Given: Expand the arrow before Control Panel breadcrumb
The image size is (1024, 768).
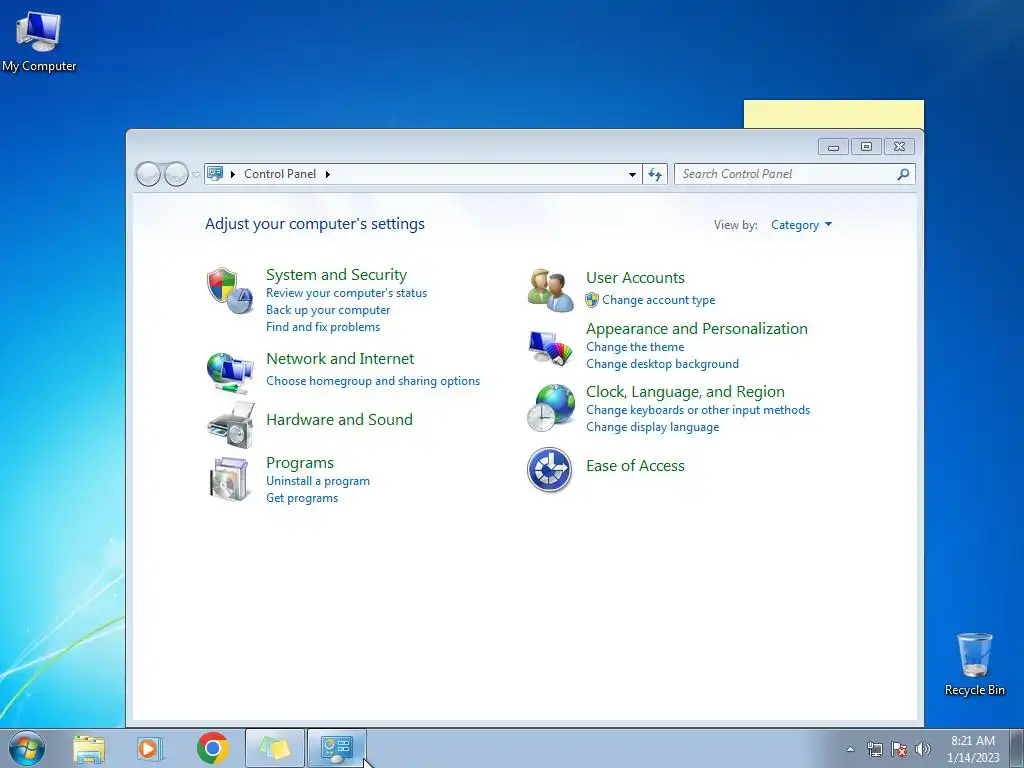Looking at the screenshot, I should tap(232, 174).
